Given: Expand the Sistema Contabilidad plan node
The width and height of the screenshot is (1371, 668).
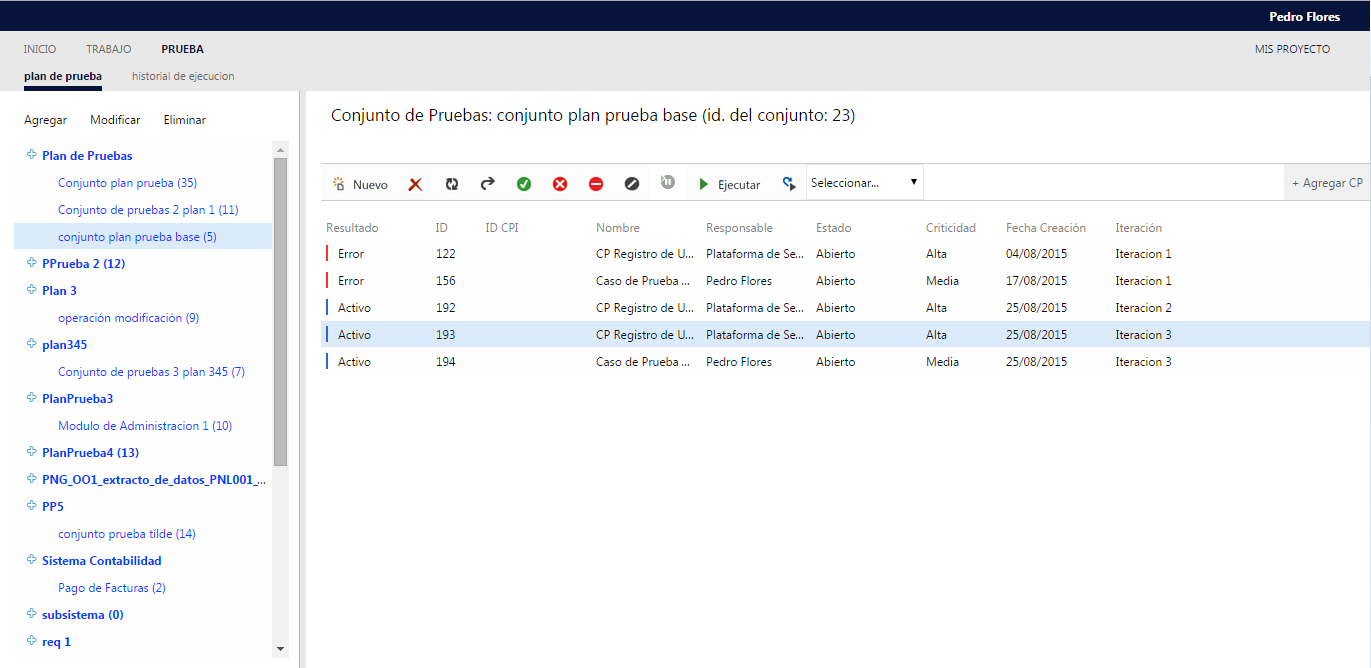Looking at the screenshot, I should [31, 561].
